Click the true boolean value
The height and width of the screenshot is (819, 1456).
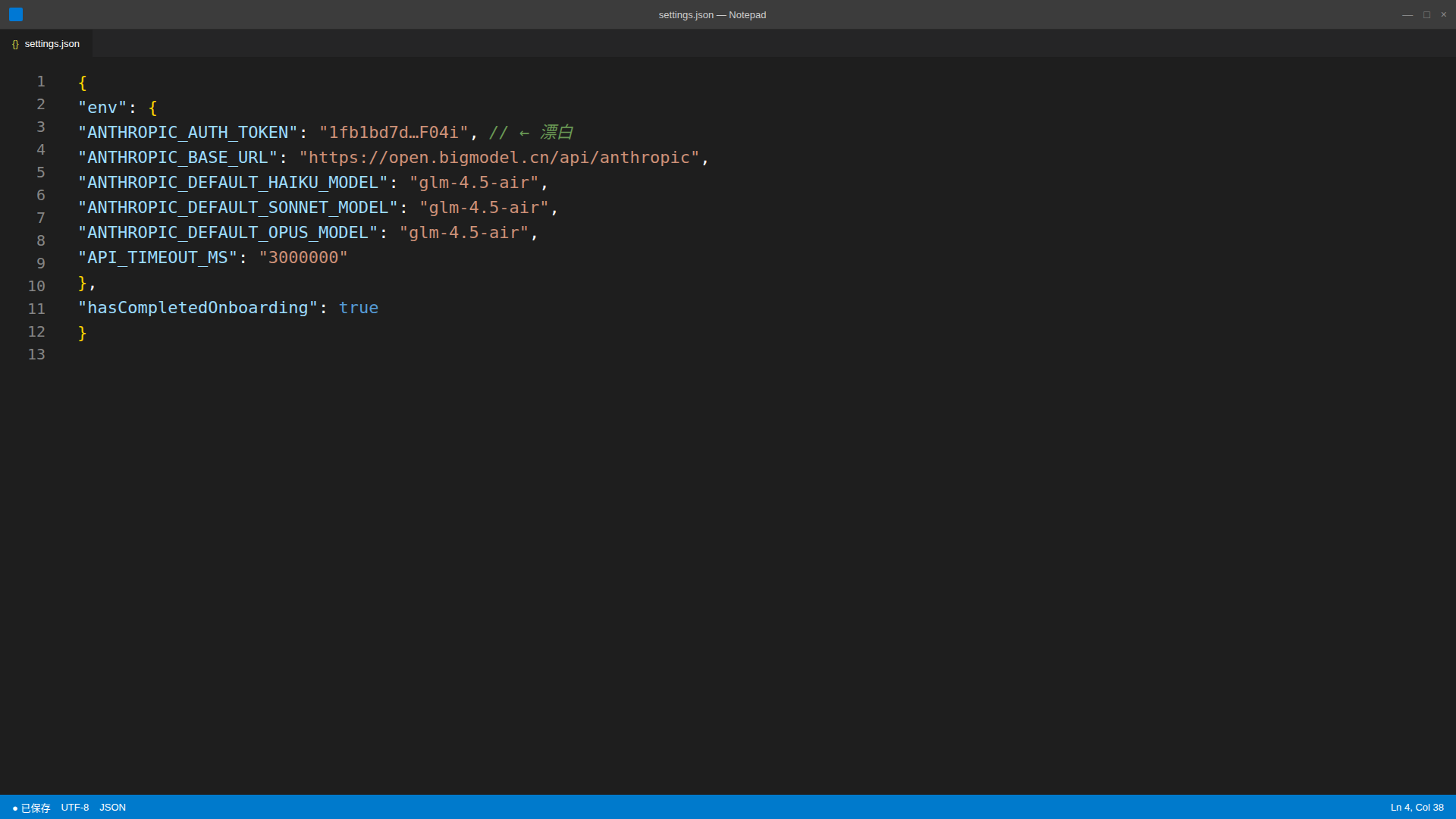[359, 308]
